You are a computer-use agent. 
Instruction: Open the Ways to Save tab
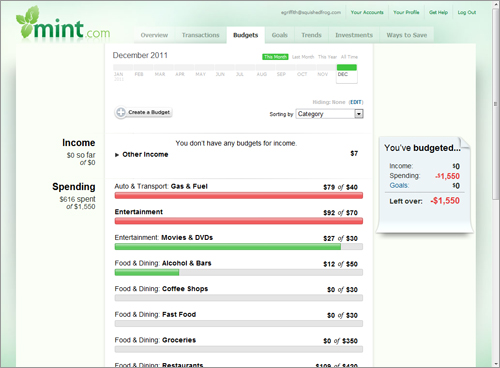coord(407,35)
